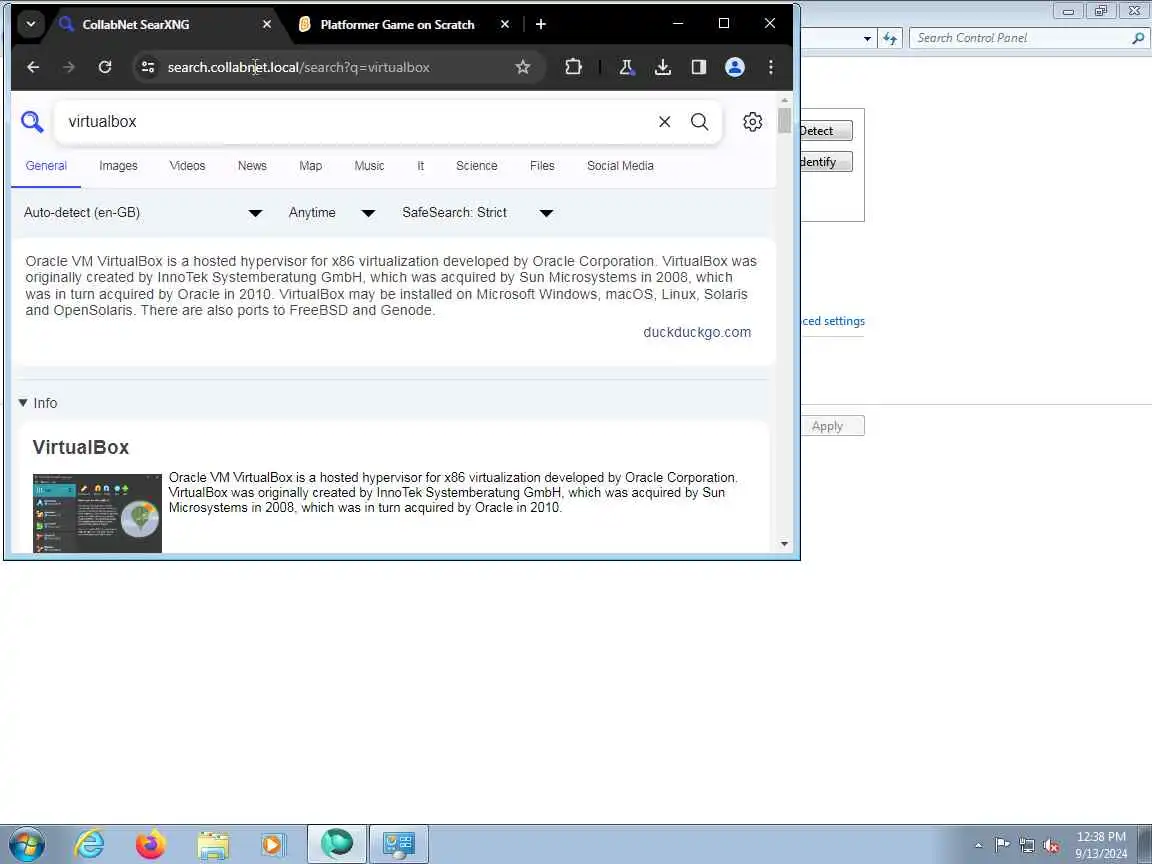
Task: Switch to the Map category
Action: [311, 166]
